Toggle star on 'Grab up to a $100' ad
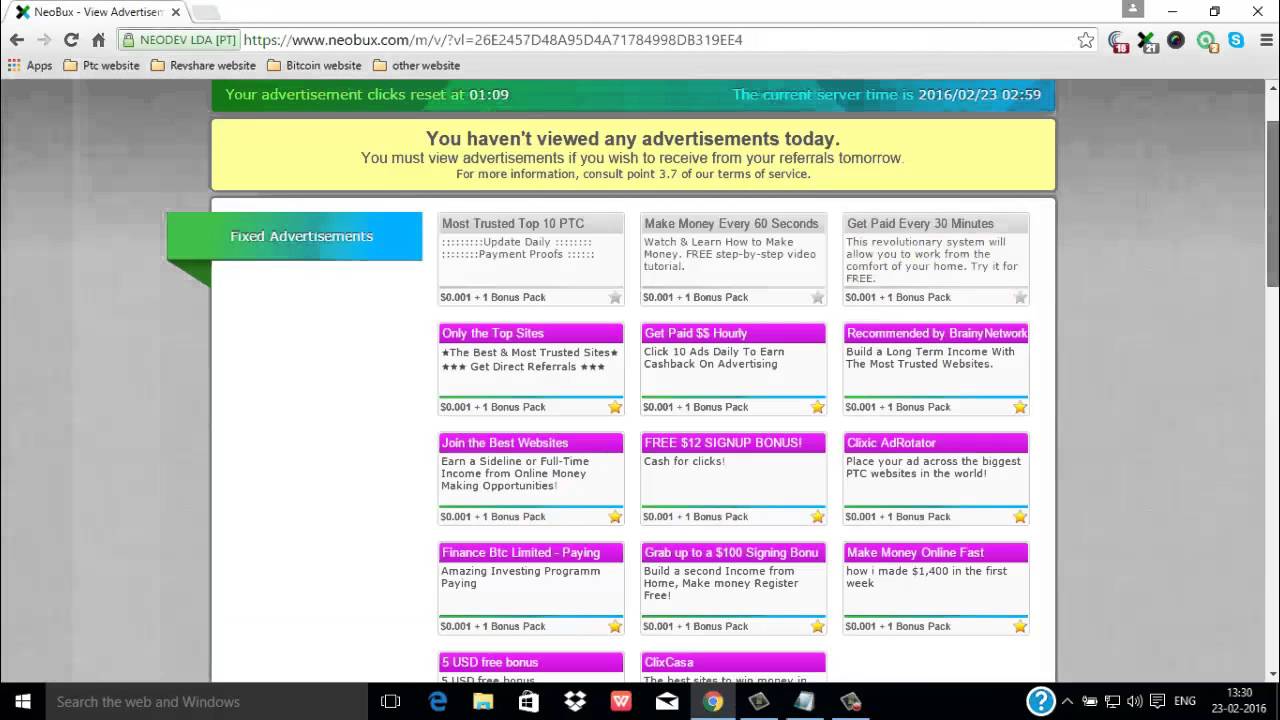The image size is (1280, 720). 817,627
